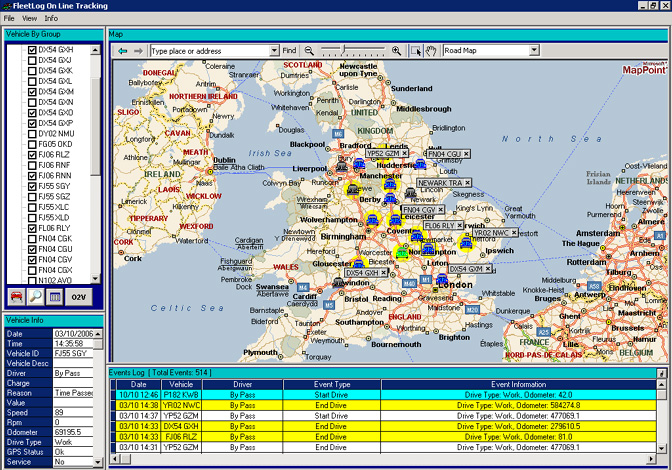
Task: Close the YR02 NWC map label
Action: point(514,233)
